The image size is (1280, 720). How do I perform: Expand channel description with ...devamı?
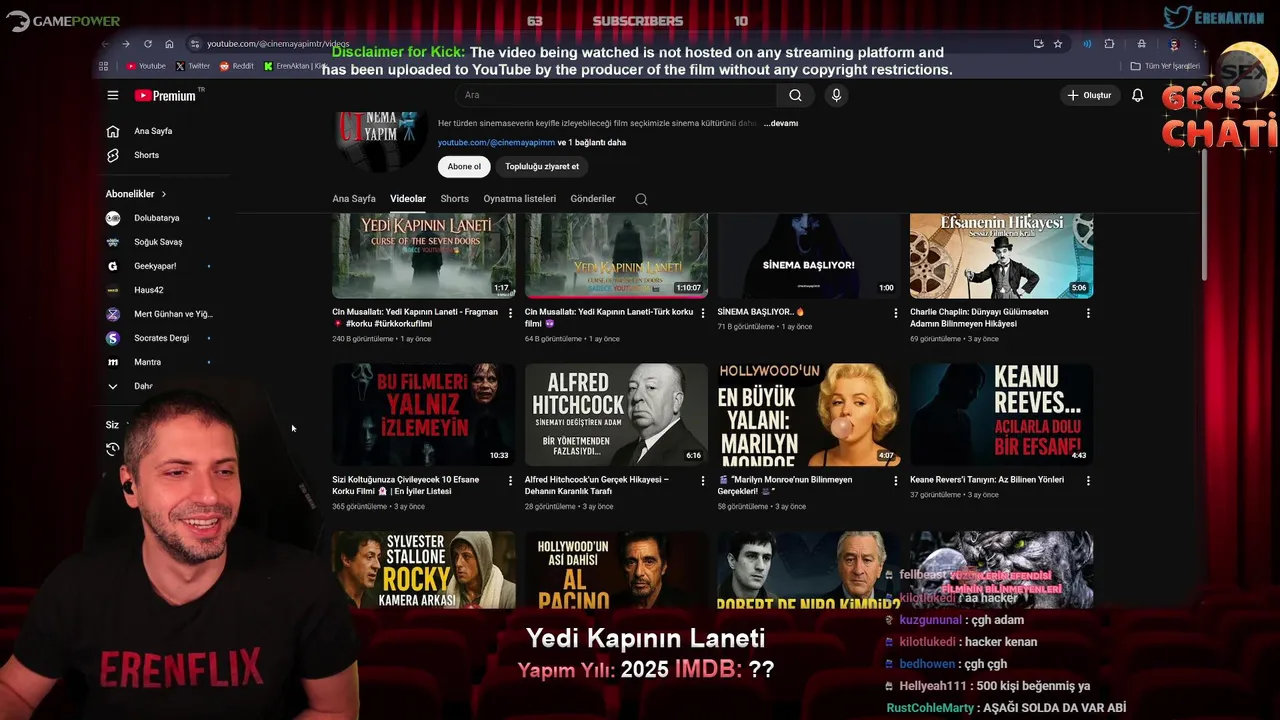pyautogui.click(x=781, y=123)
